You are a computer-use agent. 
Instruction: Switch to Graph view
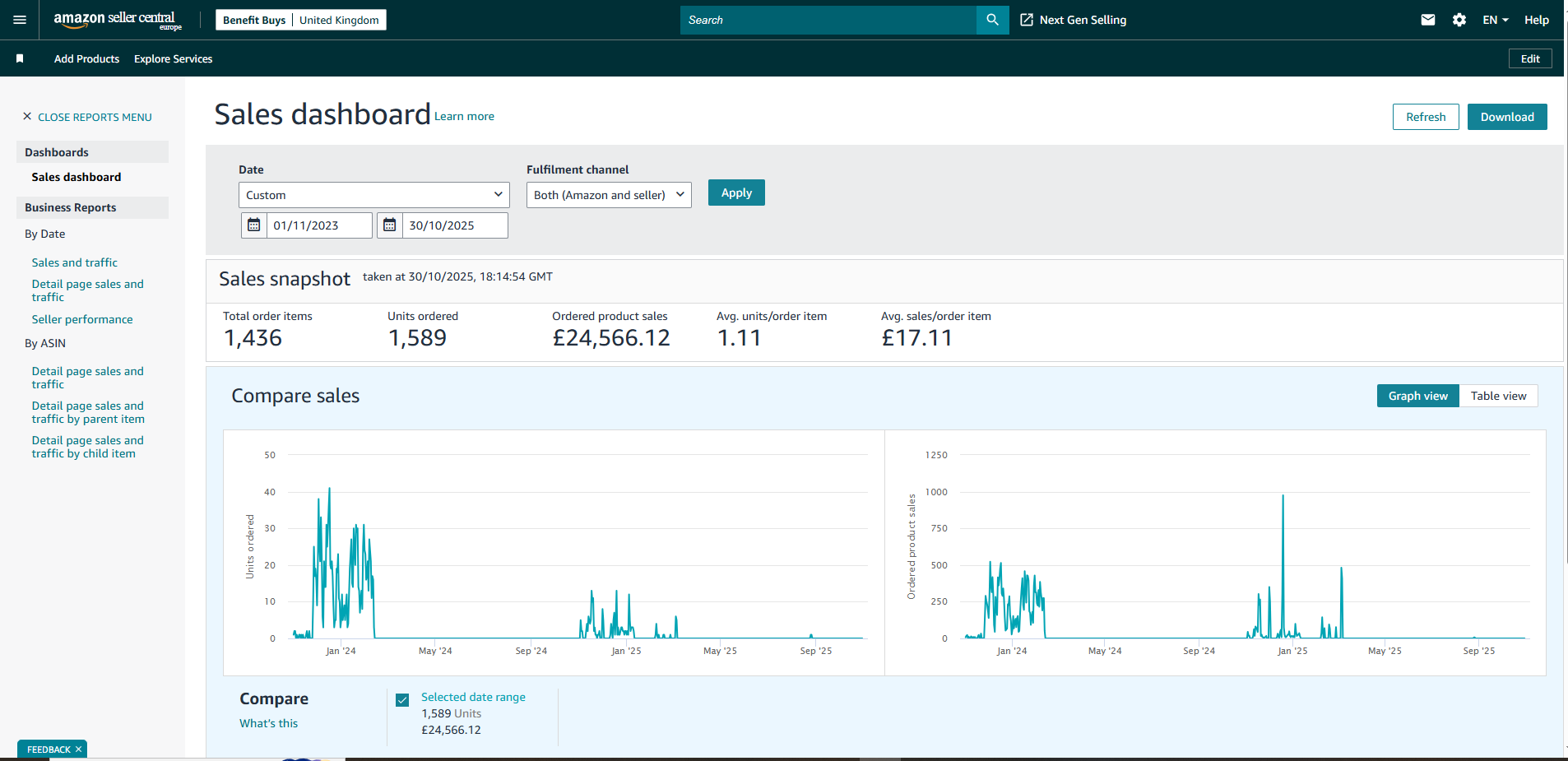tap(1417, 396)
